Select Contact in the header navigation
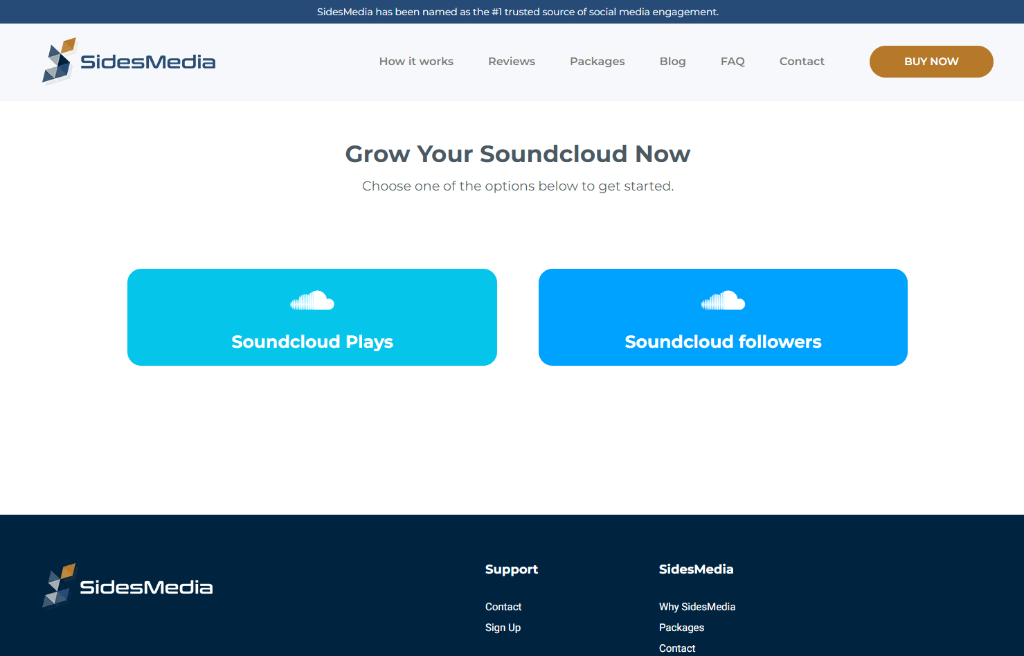 801,61
